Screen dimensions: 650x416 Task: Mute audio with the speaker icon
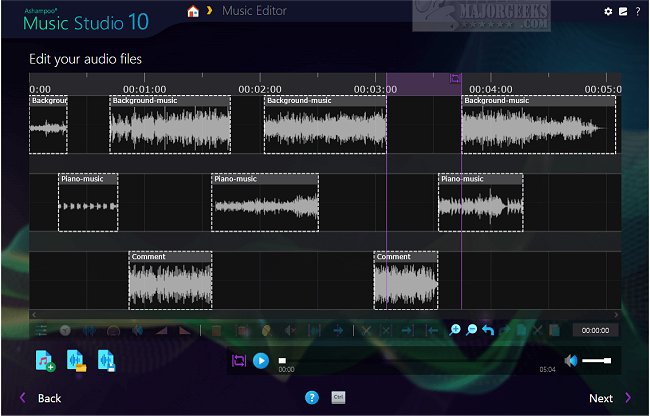pyautogui.click(x=570, y=360)
